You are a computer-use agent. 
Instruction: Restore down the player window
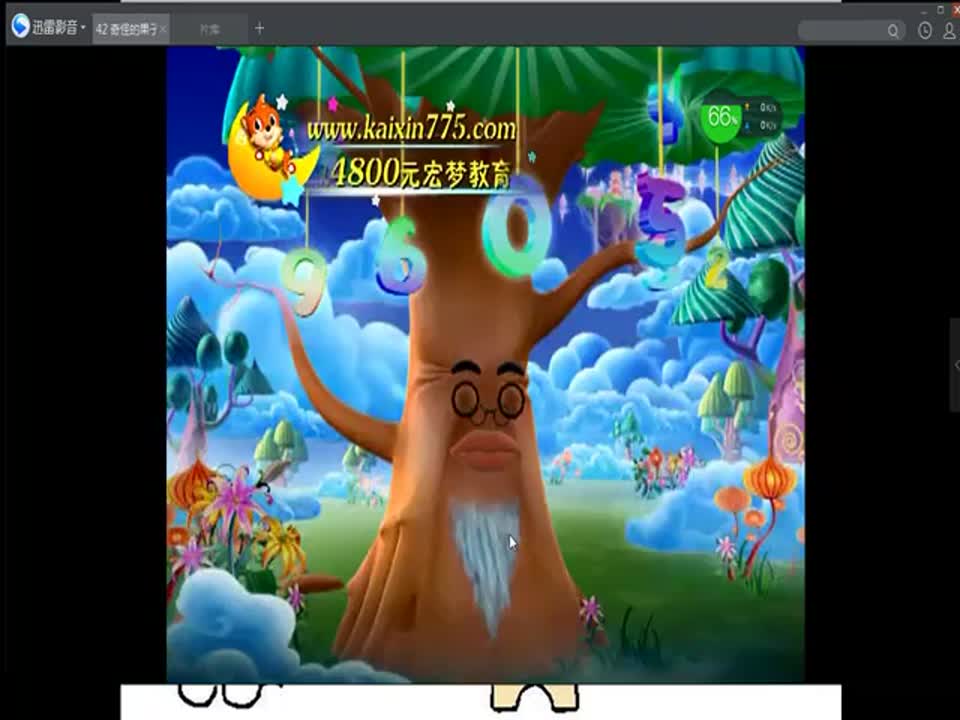pyautogui.click(x=939, y=9)
